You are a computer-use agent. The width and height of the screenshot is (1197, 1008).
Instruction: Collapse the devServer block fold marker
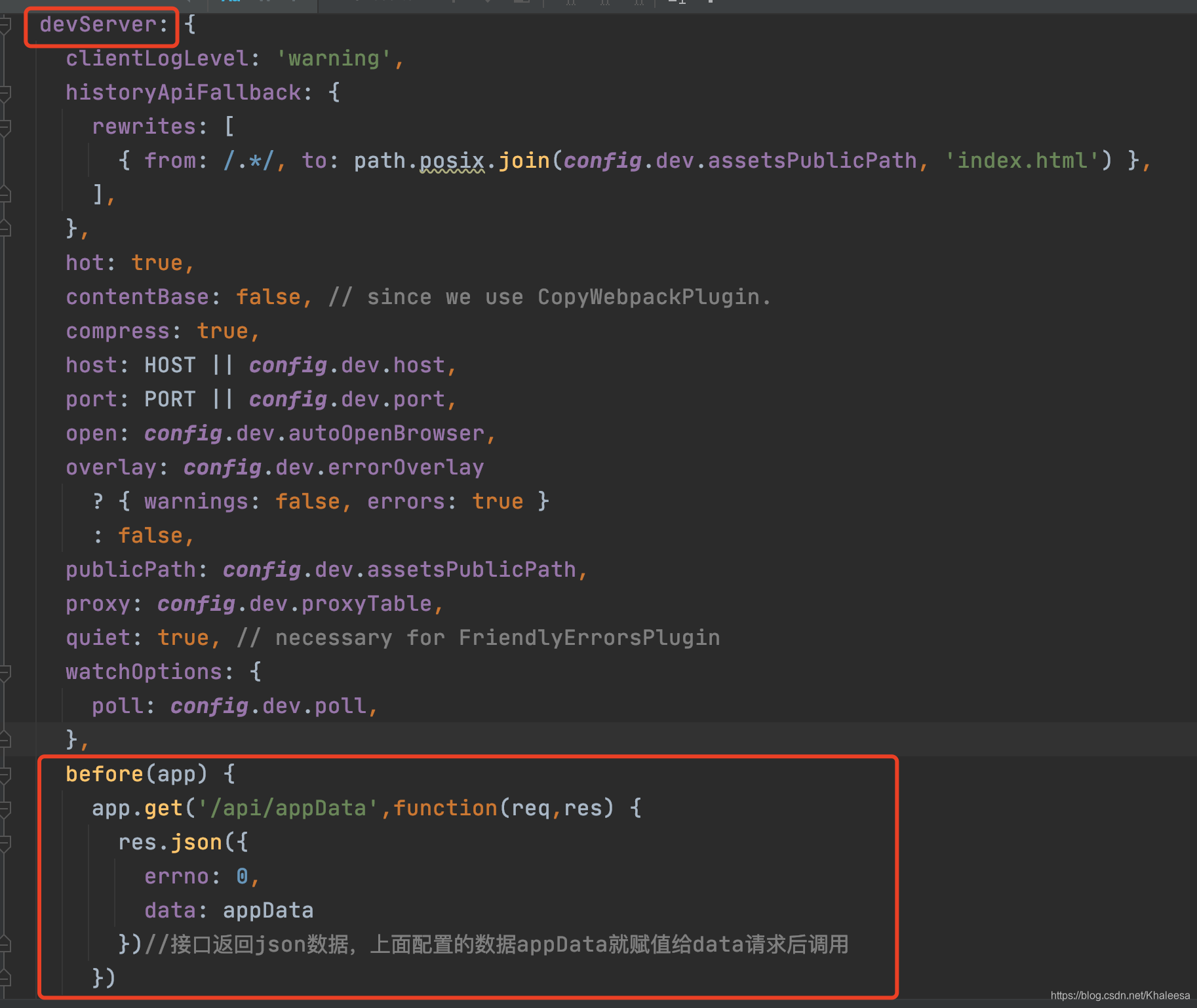tap(5, 26)
